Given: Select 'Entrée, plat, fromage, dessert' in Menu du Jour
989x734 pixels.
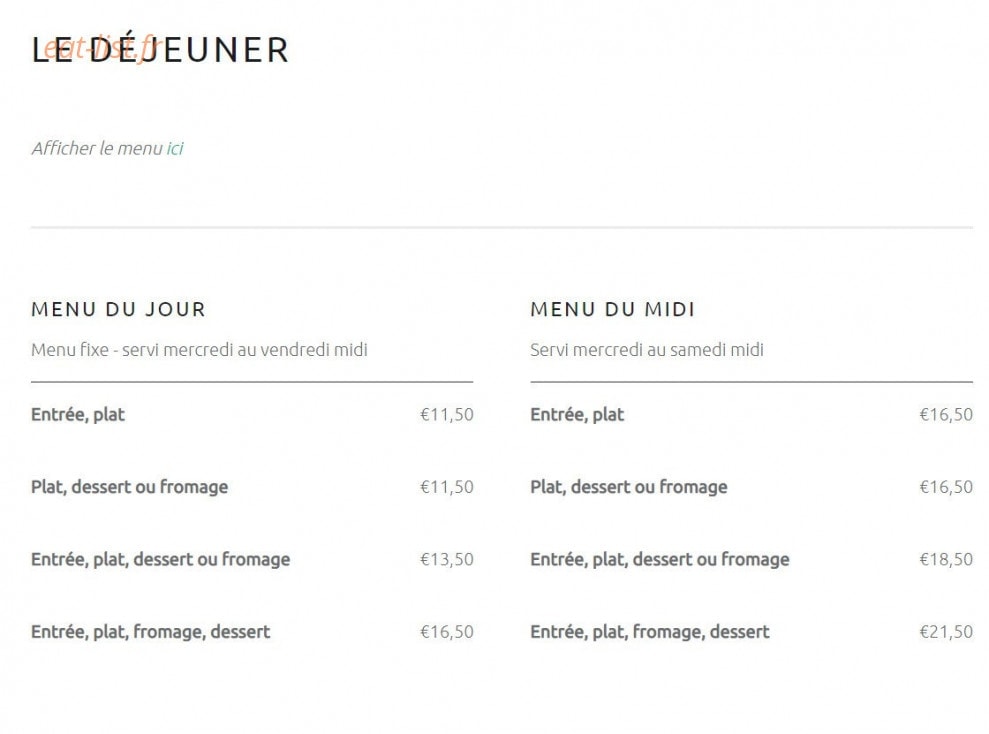Looking at the screenshot, I should pyautogui.click(x=150, y=632).
